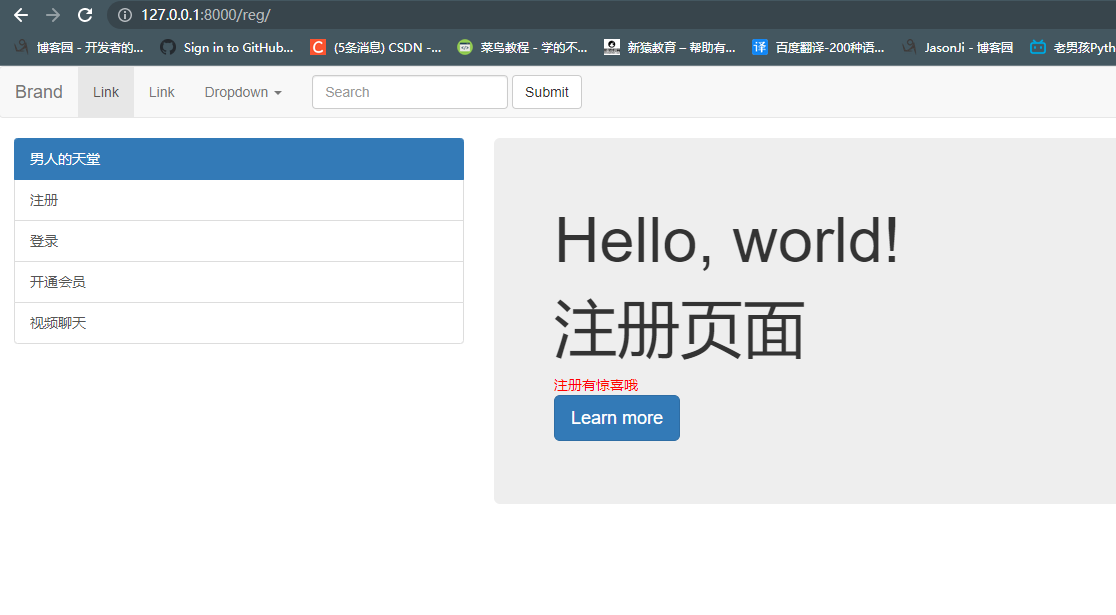Screen dimensions: 1116x615
Task: Click the address bar URL 127.0.0.1:8000/reg/
Action: click(206, 15)
